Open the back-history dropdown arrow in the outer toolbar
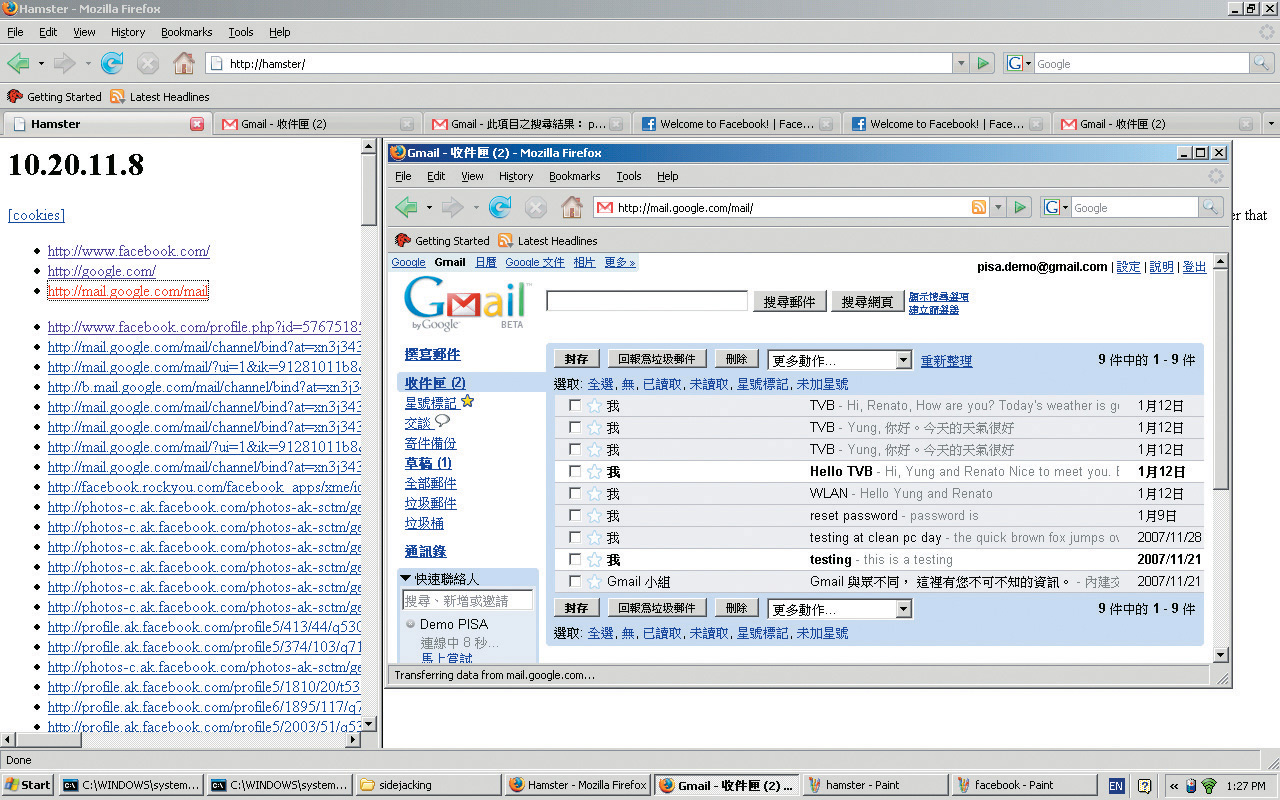The image size is (1280, 800). (x=41, y=63)
